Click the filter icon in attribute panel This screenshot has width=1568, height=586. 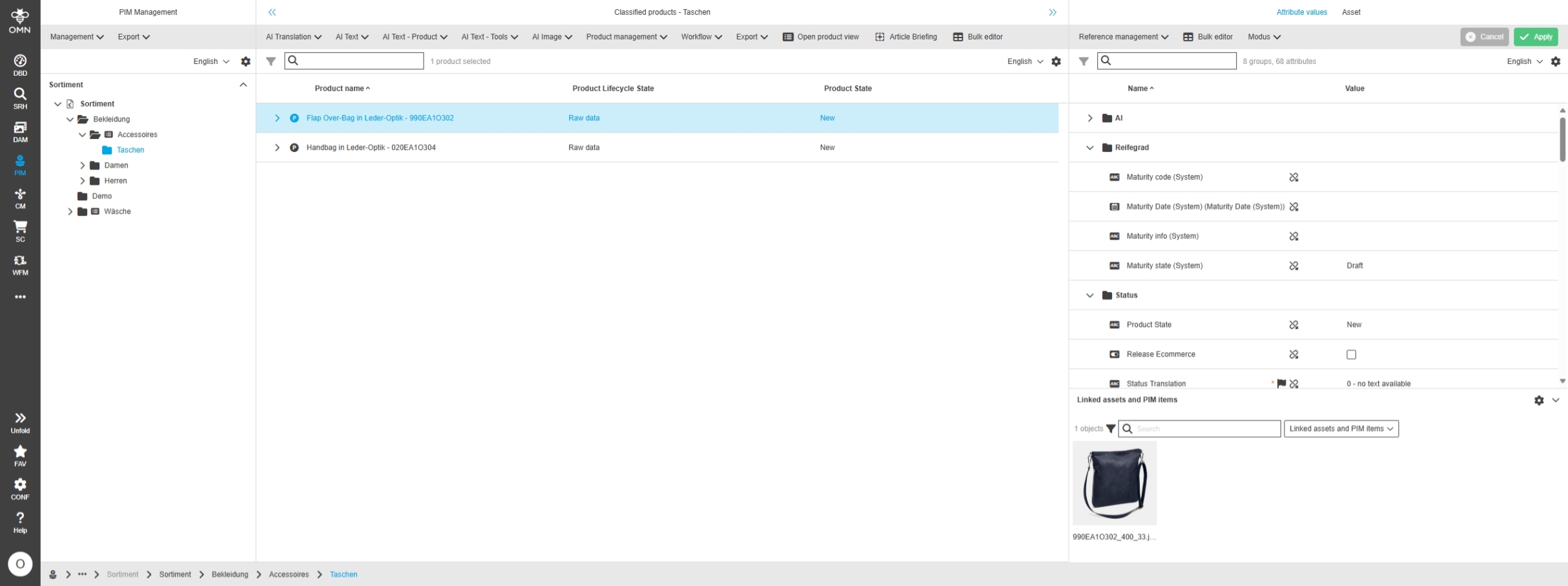[x=1084, y=61]
